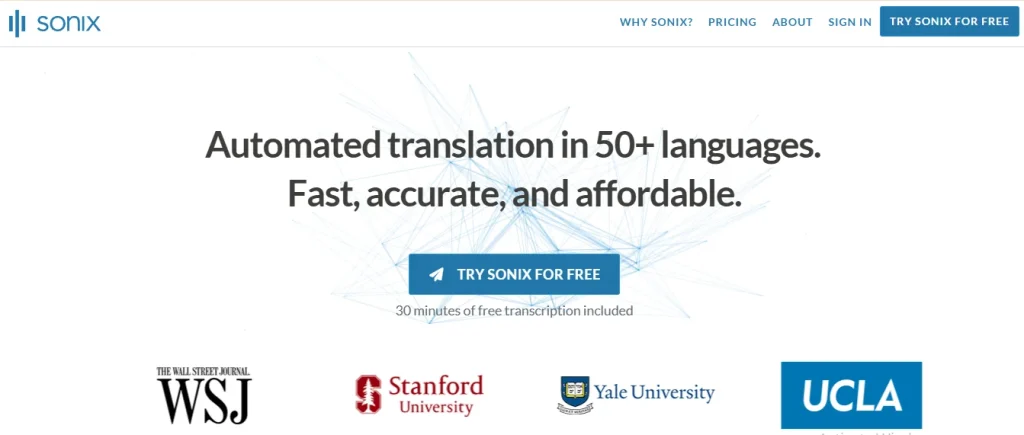
Task: Go to the Pricing page
Action: point(732,22)
